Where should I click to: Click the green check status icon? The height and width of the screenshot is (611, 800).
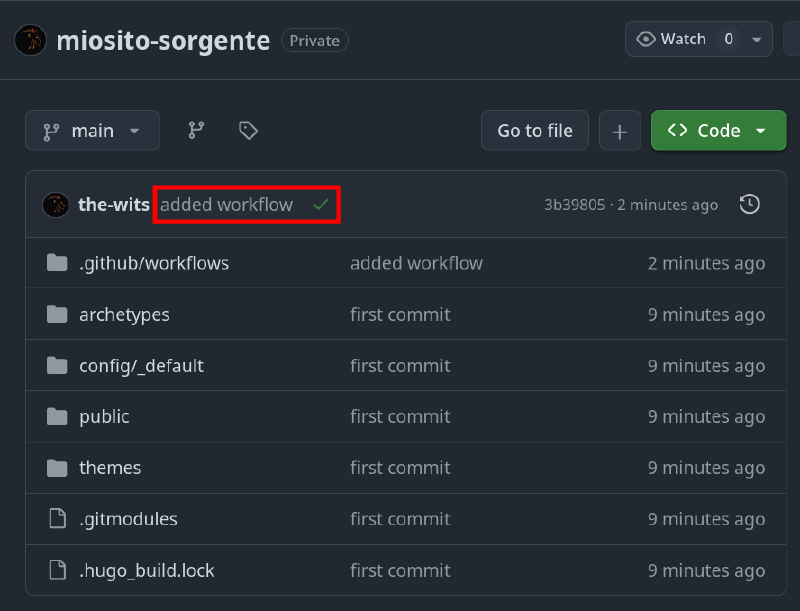321,205
